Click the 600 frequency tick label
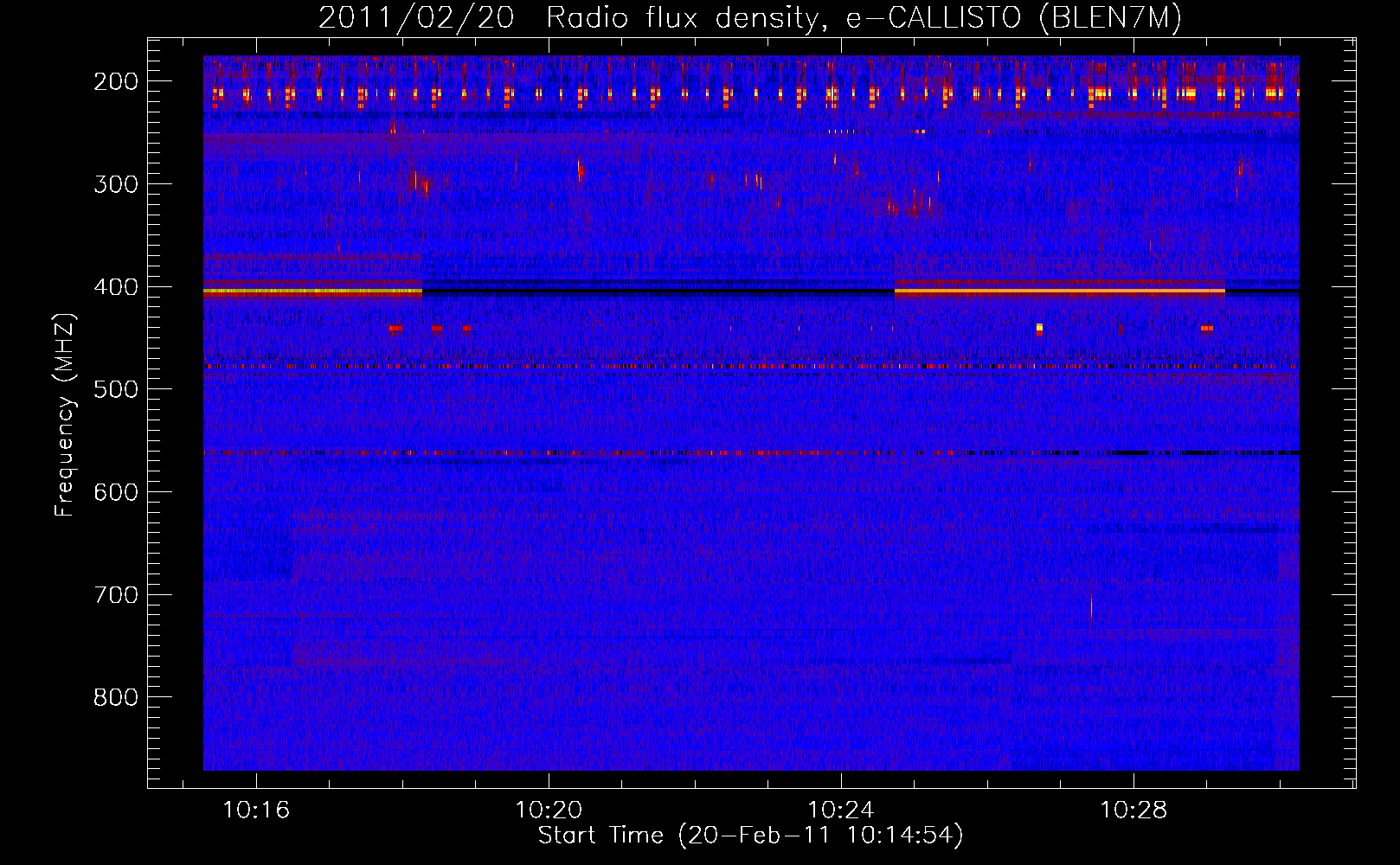Image resolution: width=1400 pixels, height=865 pixels. click(x=116, y=492)
